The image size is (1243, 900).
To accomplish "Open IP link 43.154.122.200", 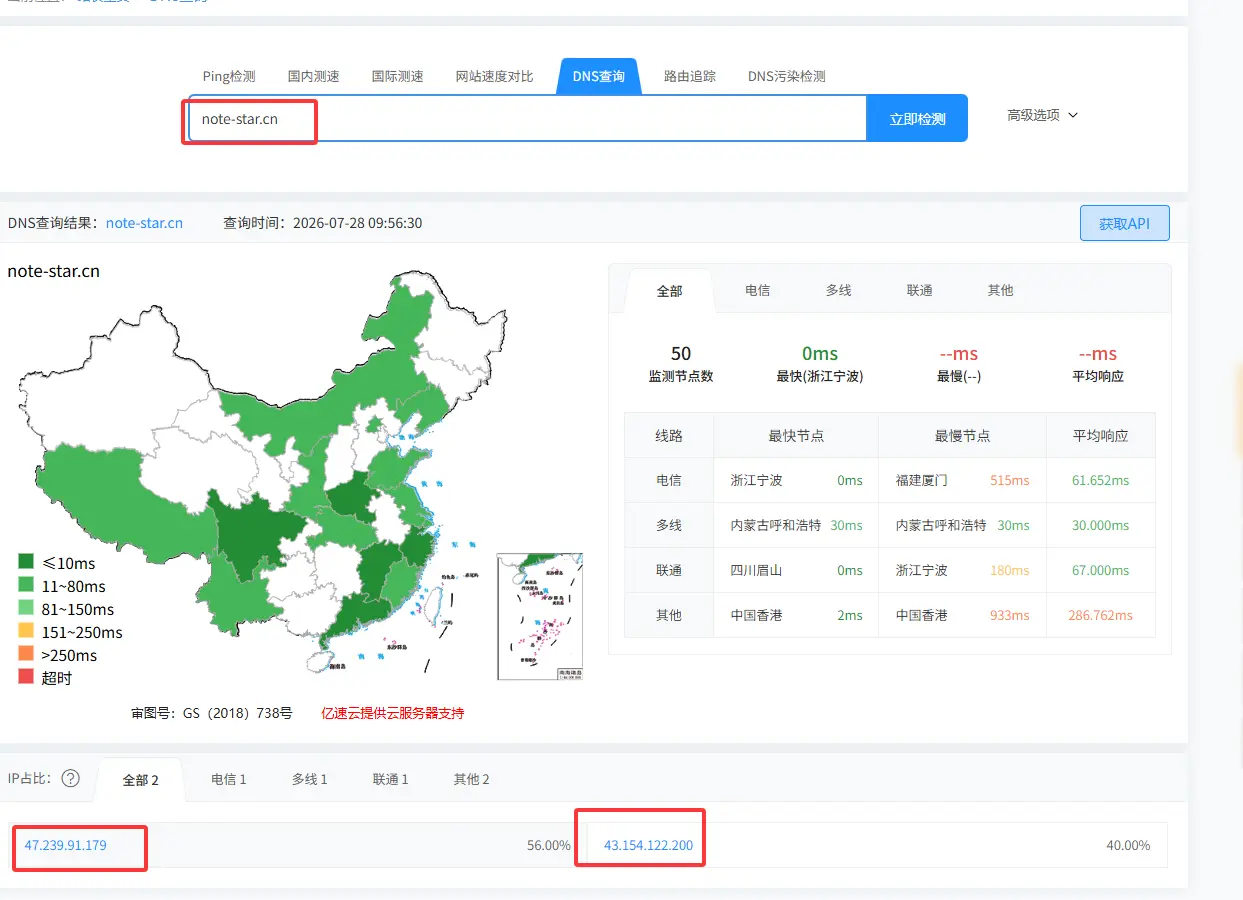I will 648,845.
